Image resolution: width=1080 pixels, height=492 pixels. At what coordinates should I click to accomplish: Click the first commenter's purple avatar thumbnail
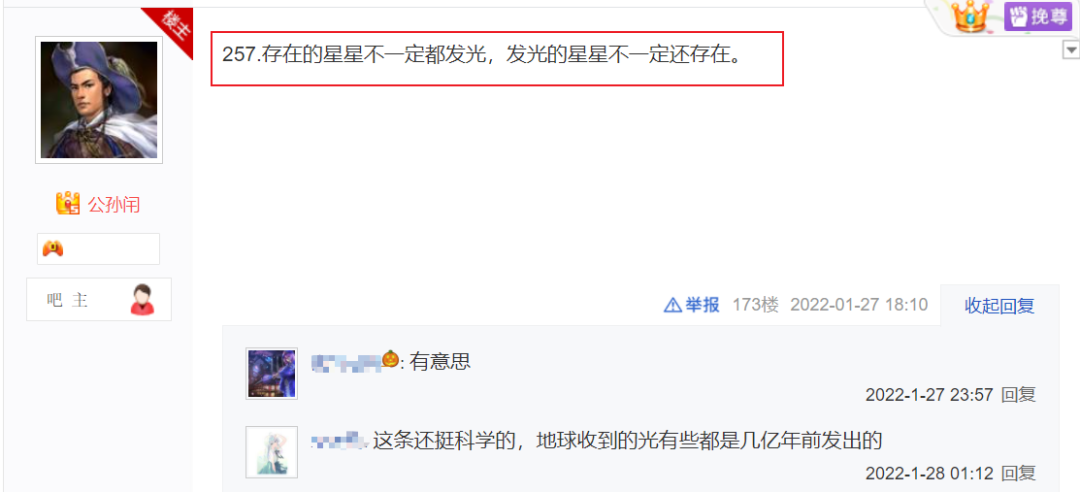271,373
